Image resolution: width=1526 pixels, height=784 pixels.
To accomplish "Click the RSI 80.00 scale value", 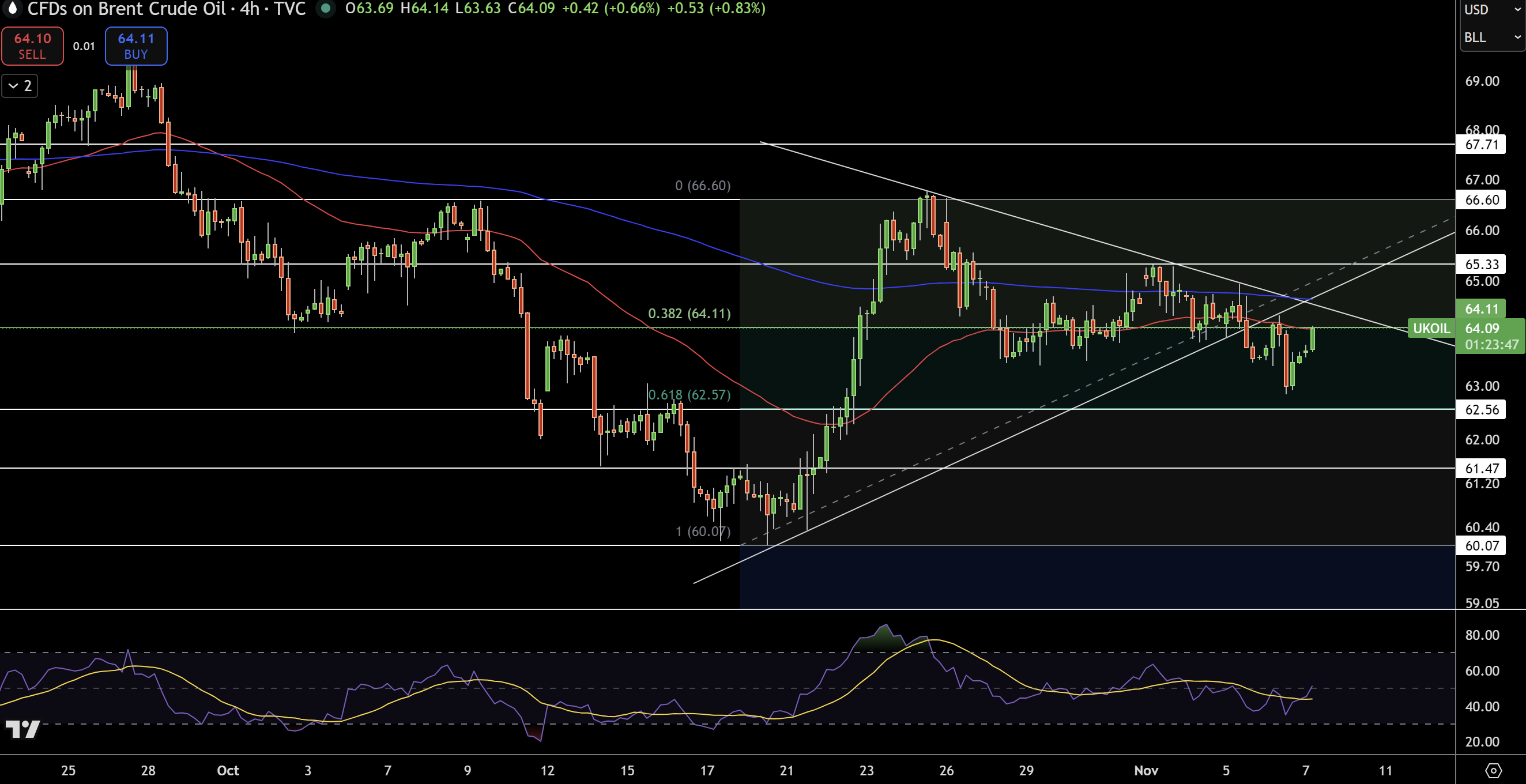I will click(x=1482, y=635).
